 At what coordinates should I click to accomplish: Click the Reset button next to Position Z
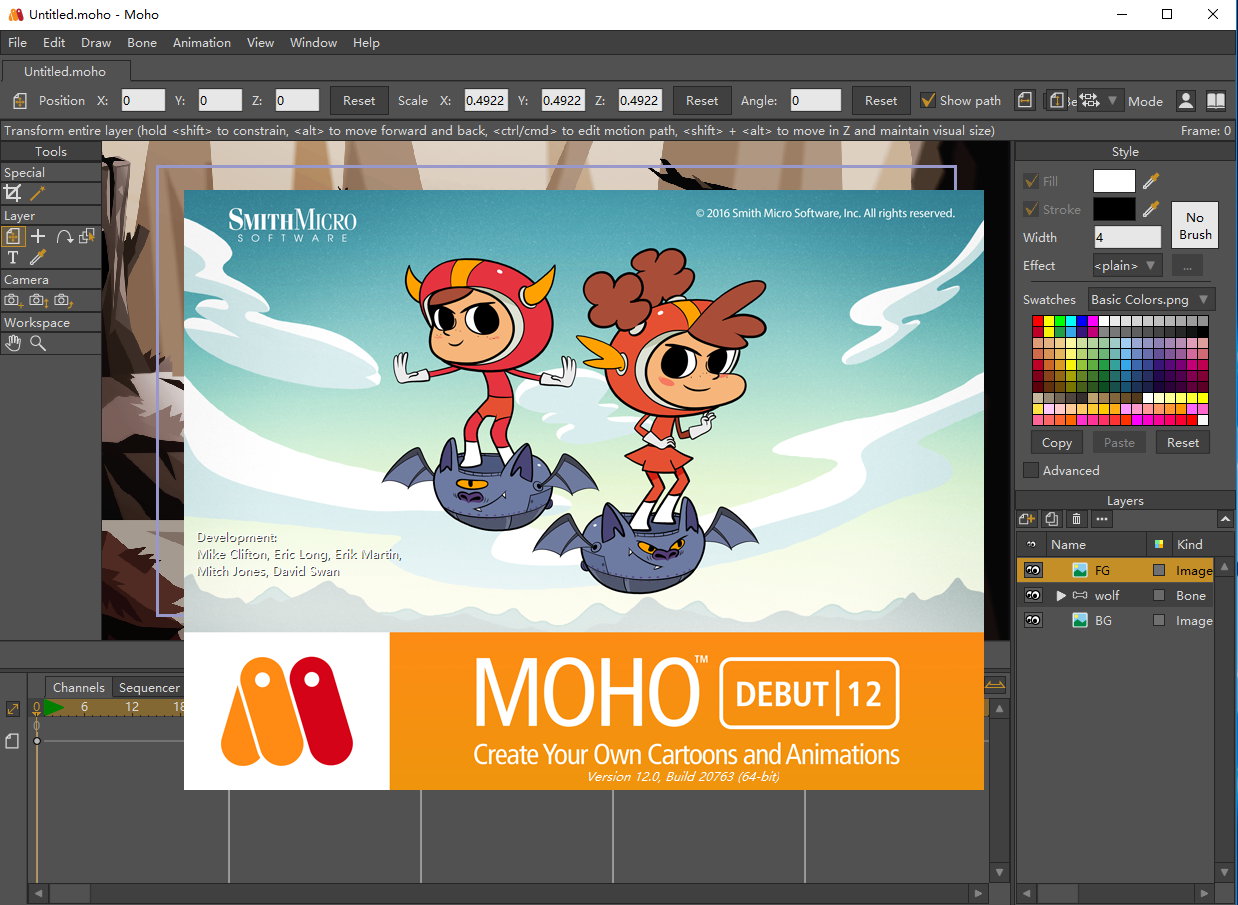(x=359, y=100)
